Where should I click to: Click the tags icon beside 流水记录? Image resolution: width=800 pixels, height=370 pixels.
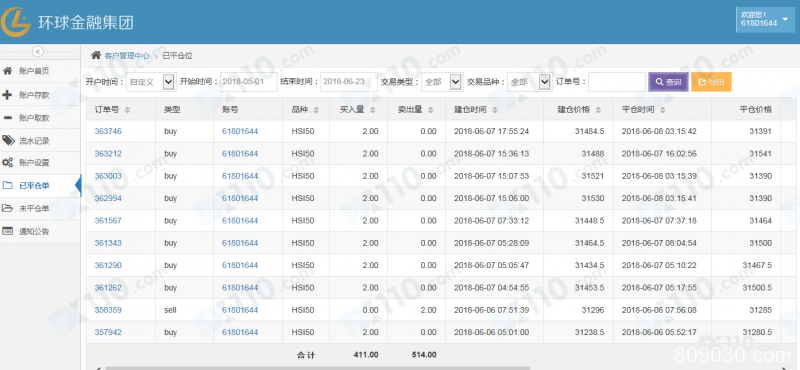(x=8, y=140)
